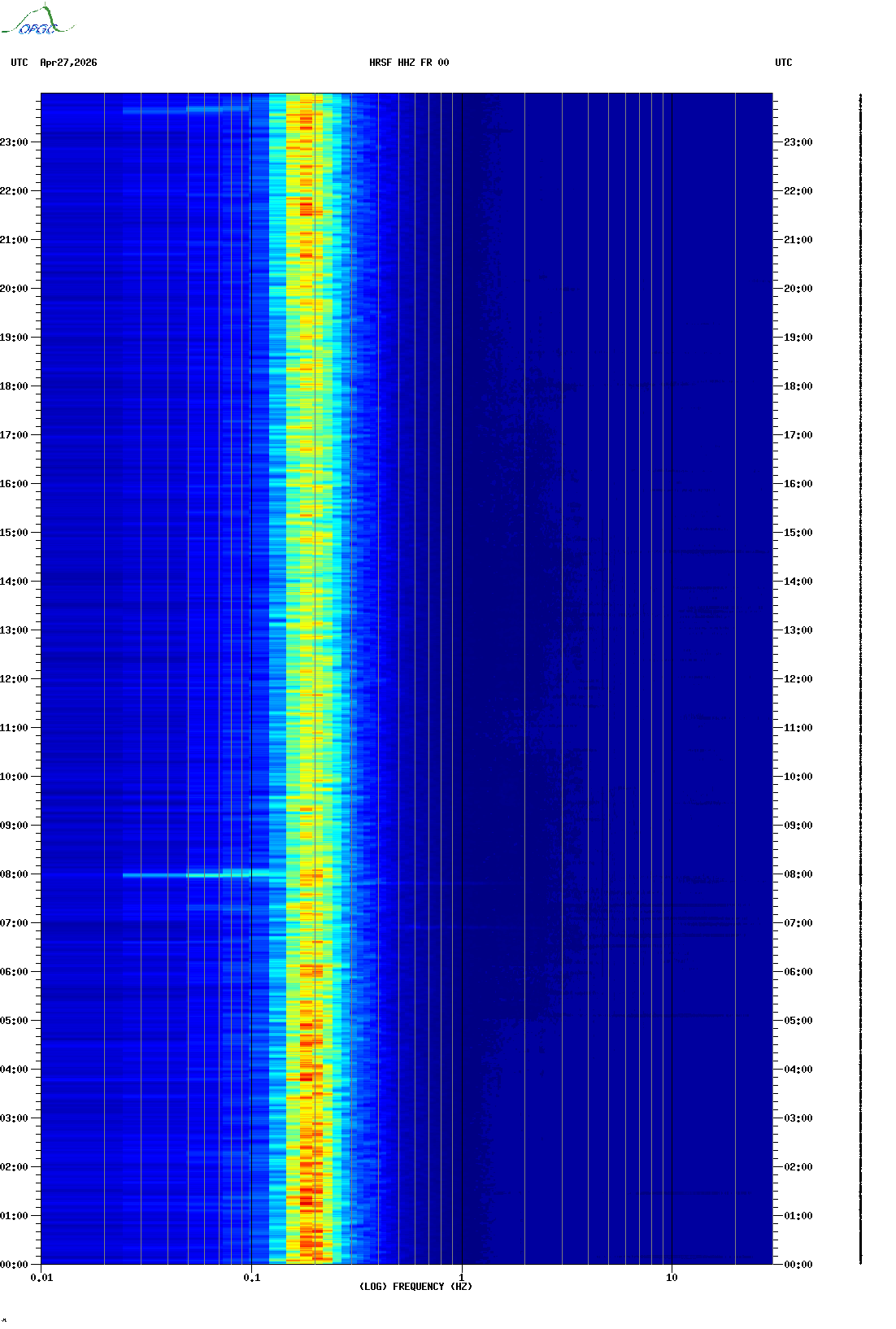
Task: Click the 0.01 frequency axis label
Action: point(42,1278)
